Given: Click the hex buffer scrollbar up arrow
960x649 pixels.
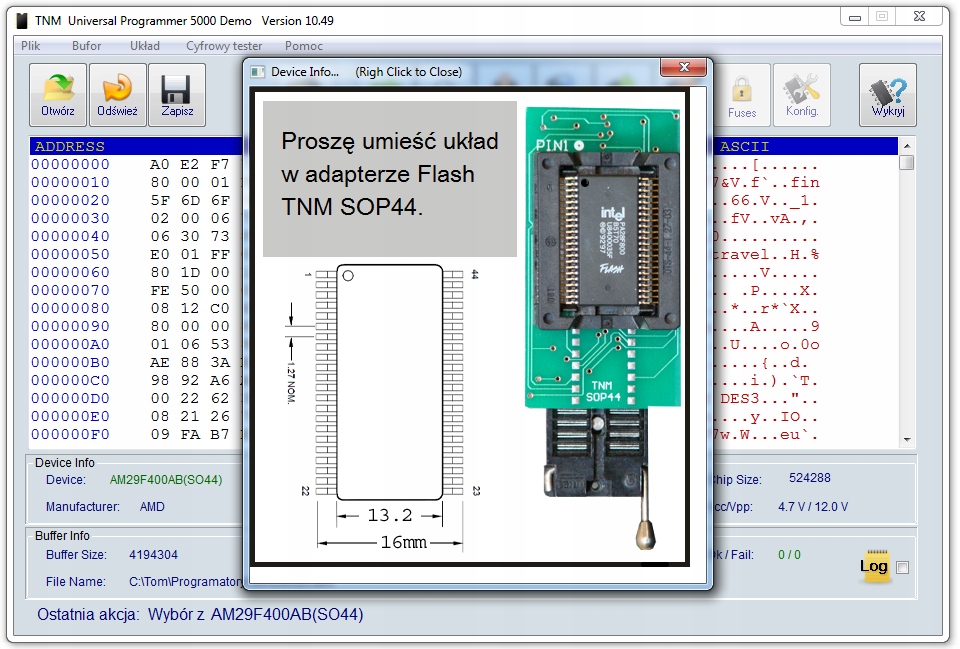Looking at the screenshot, I should click(907, 146).
